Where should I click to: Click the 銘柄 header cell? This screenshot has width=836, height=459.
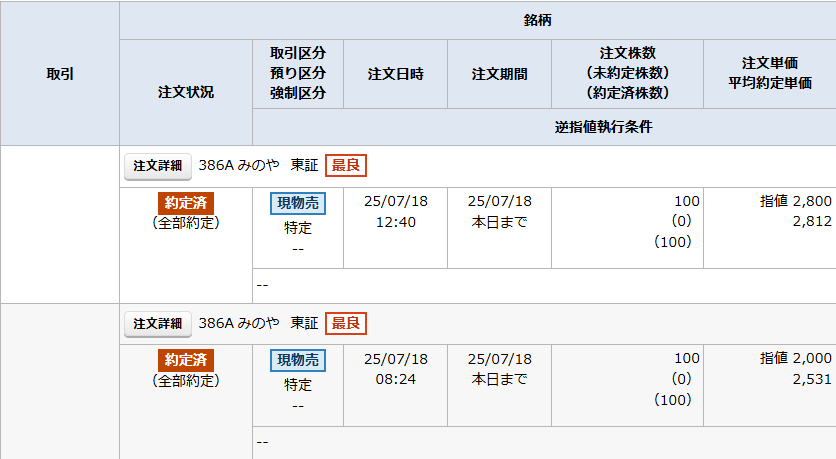click(x=537, y=20)
